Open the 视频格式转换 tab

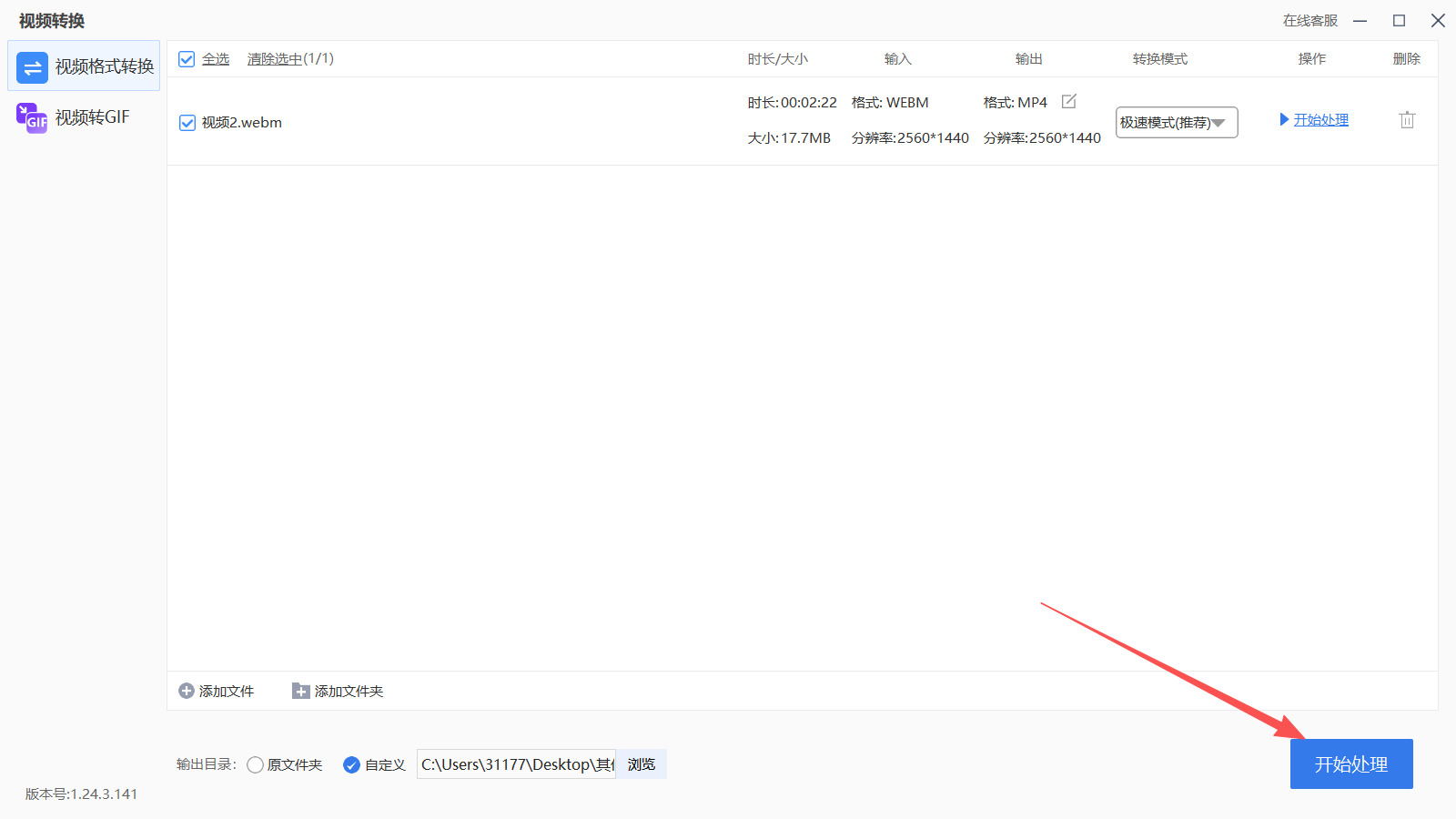[84, 66]
